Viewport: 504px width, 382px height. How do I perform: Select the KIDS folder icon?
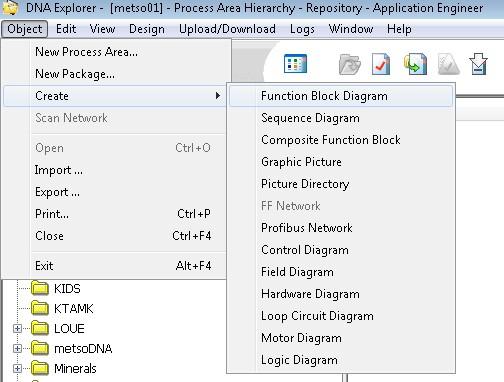[40, 288]
